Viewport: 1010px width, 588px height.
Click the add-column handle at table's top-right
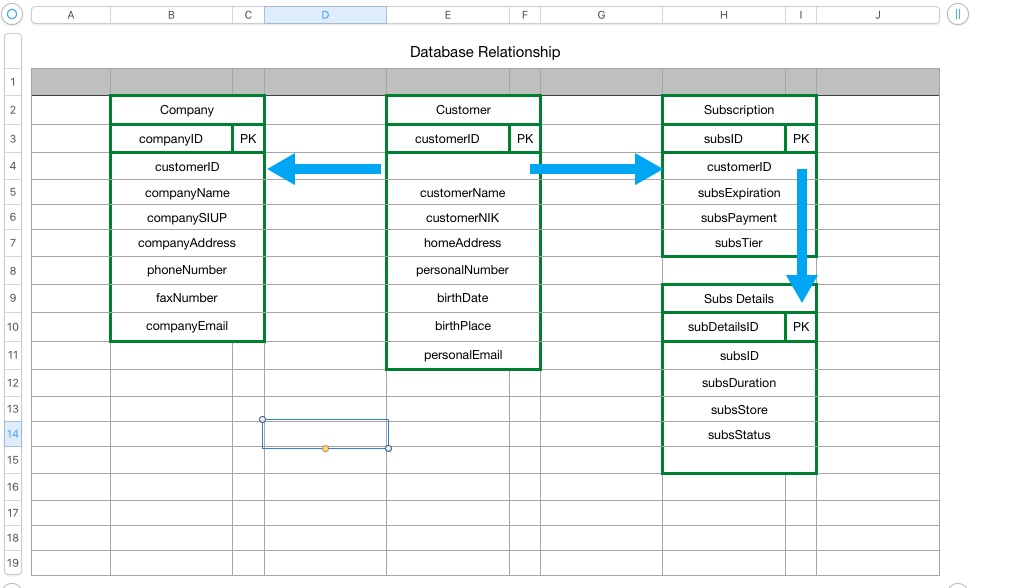pyautogui.click(x=958, y=14)
